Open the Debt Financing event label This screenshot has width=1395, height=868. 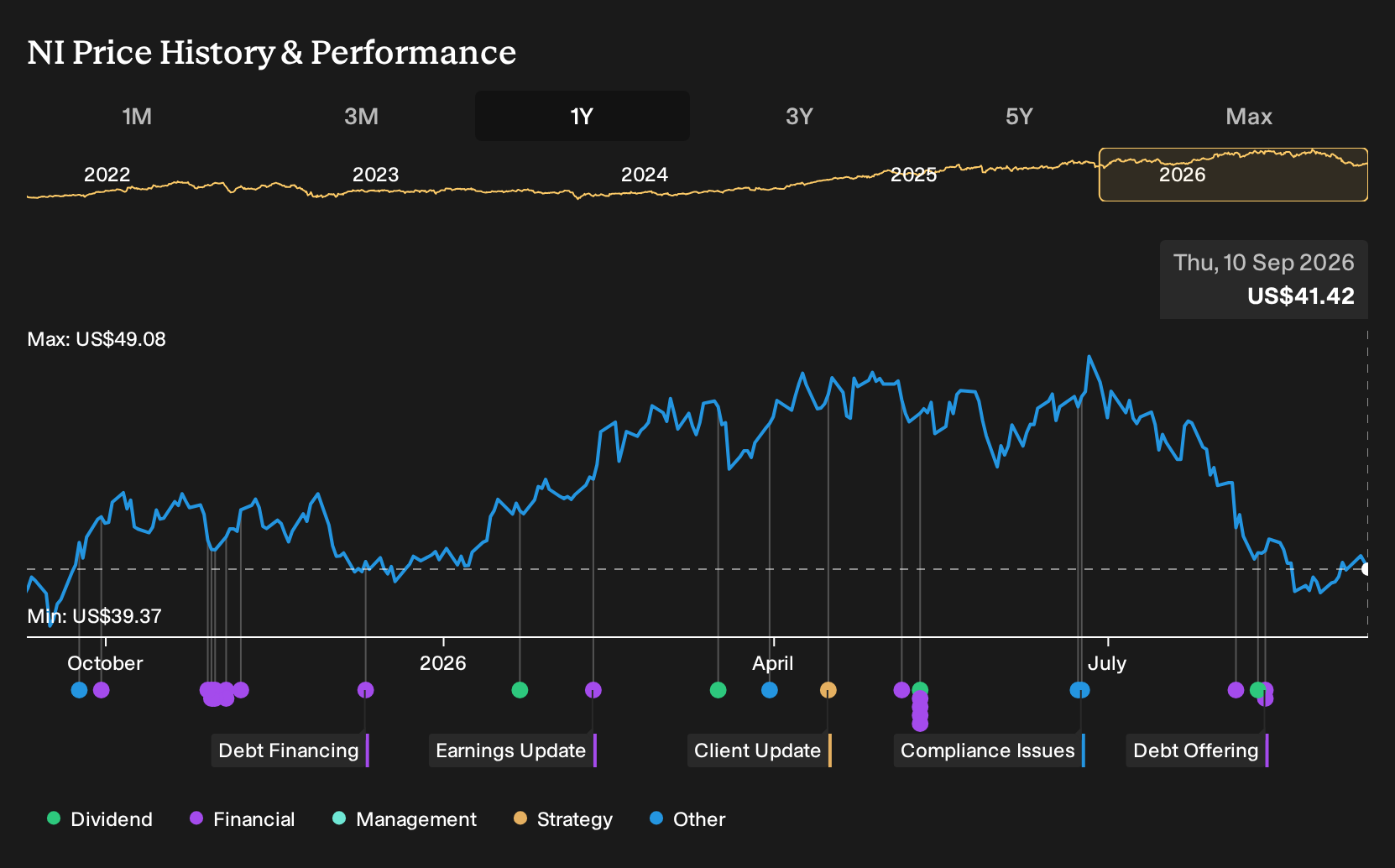coord(290,750)
